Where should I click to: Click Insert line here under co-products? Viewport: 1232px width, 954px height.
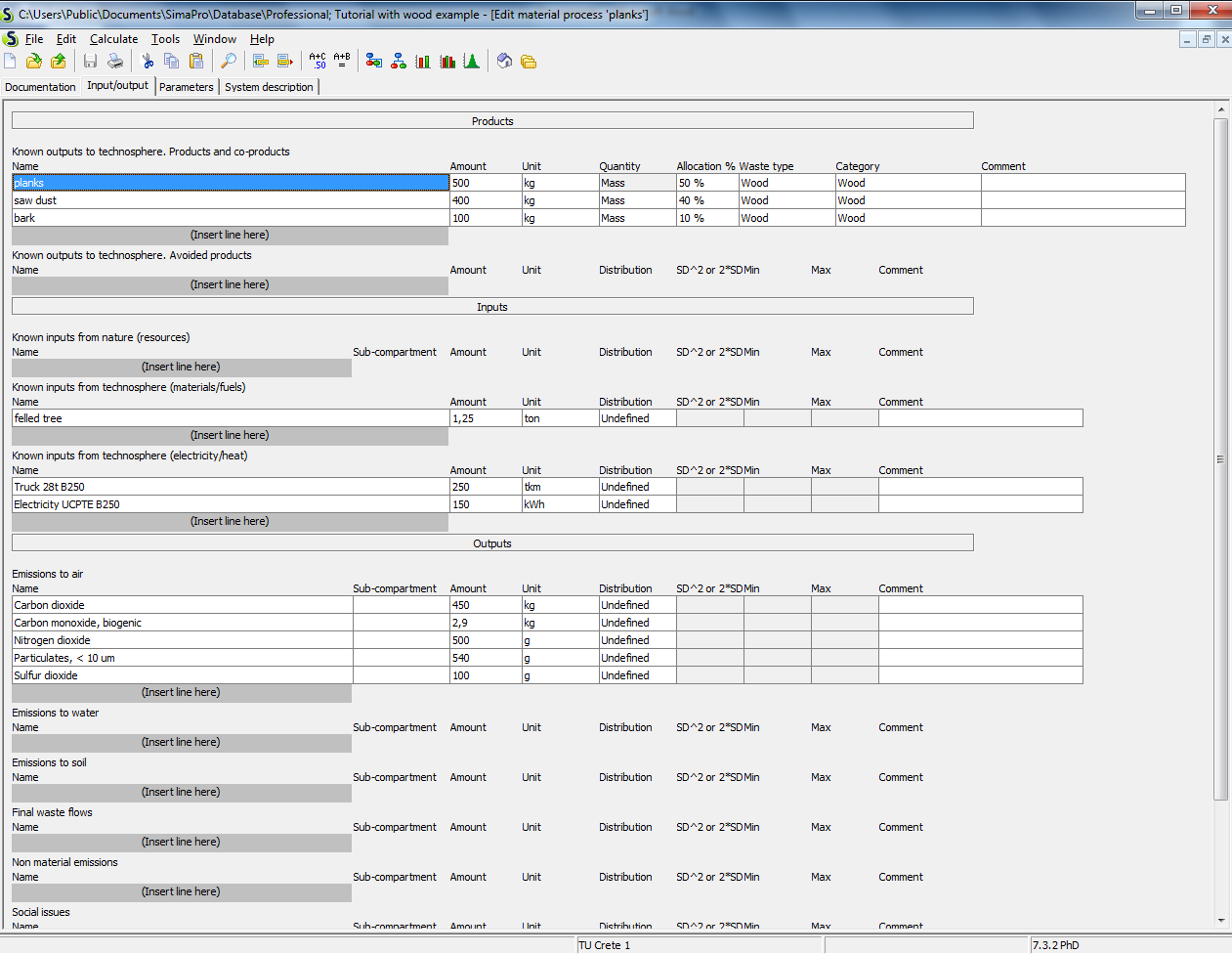coord(230,236)
